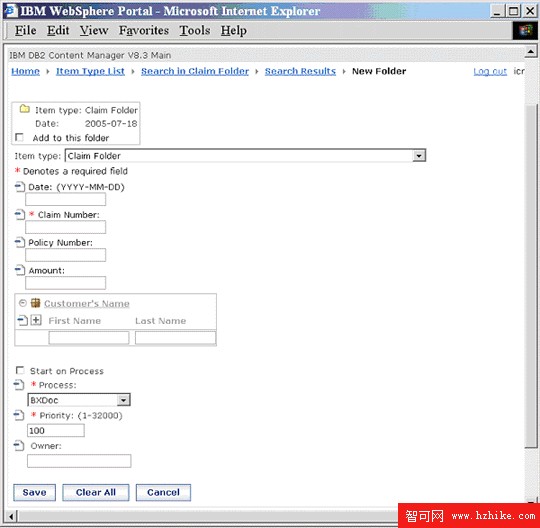Click the vertical scrollbar up arrow
The height and width of the screenshot is (528, 540).
coord(531,52)
